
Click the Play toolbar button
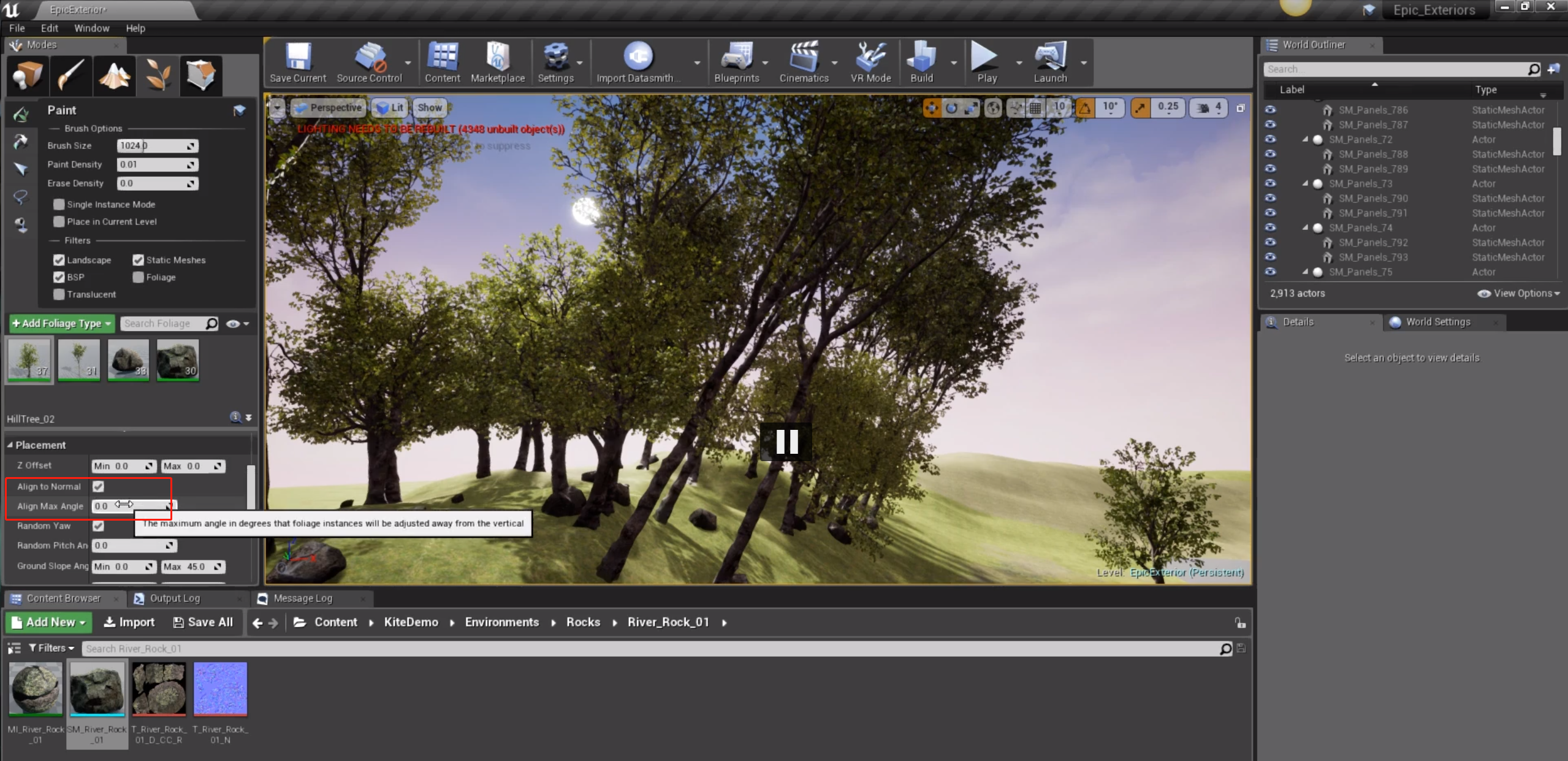986,63
